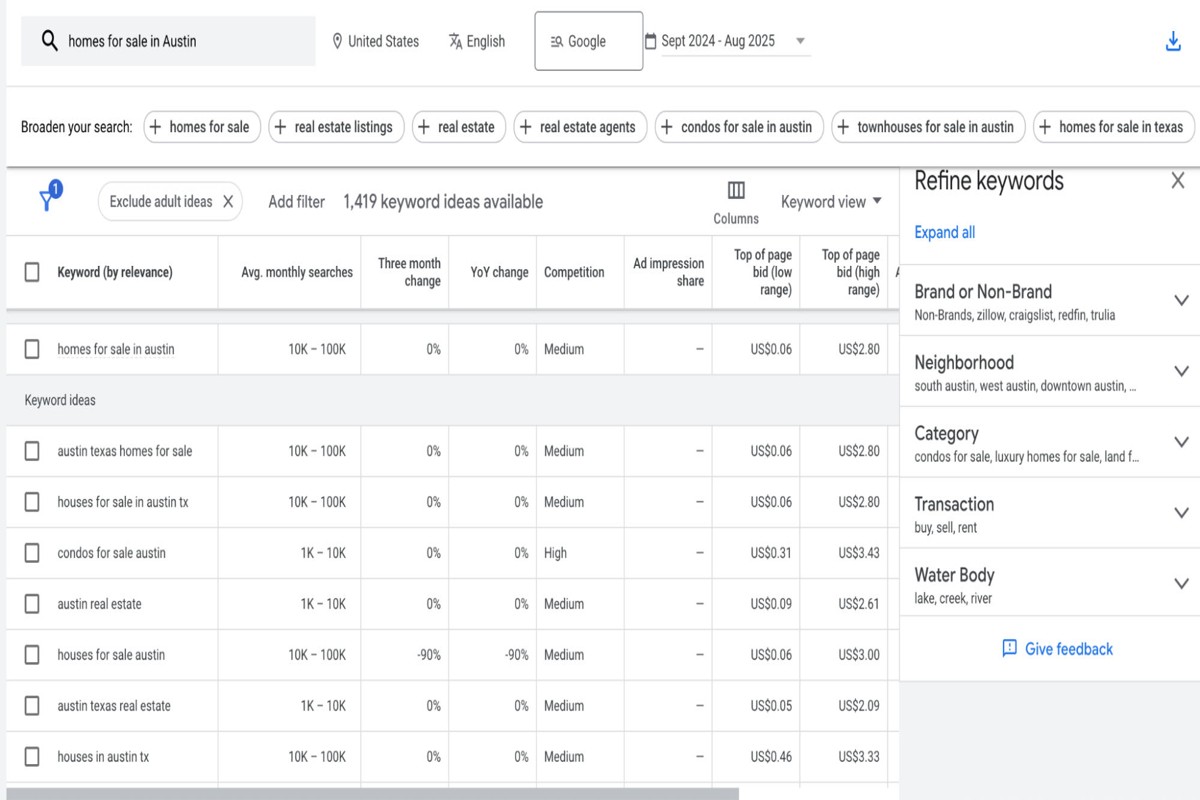The image size is (1200, 800).
Task: Add 'real estate agents' broaden chip
Action: click(x=581, y=127)
